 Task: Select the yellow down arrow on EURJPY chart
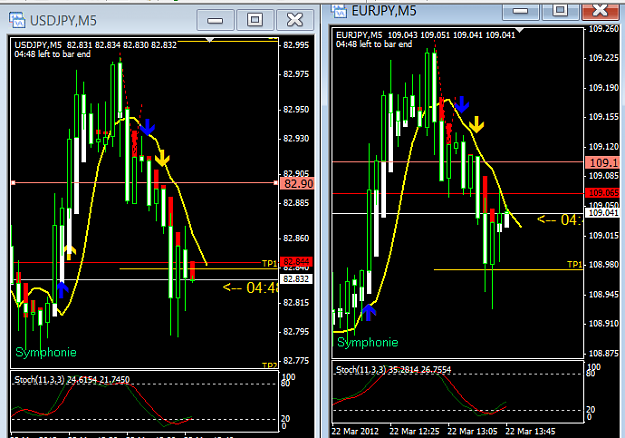[x=476, y=124]
